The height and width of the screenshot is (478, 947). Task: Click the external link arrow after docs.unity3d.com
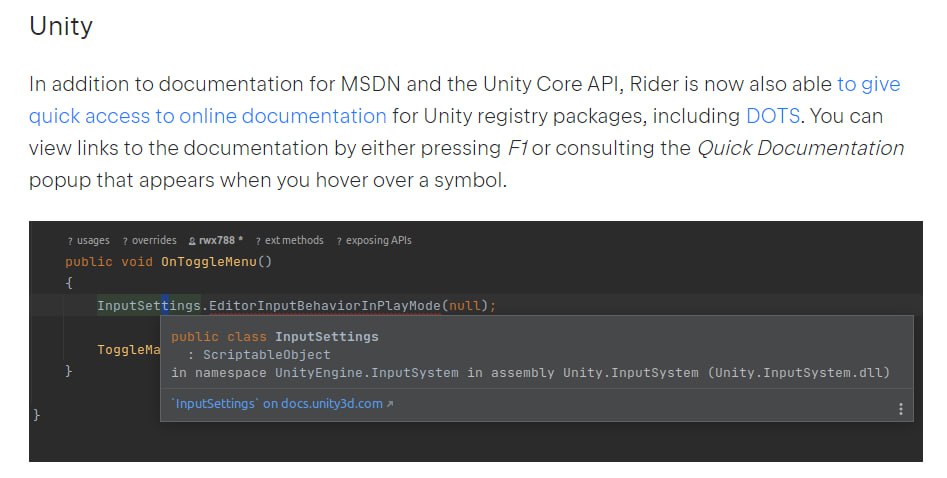pyautogui.click(x=390, y=404)
